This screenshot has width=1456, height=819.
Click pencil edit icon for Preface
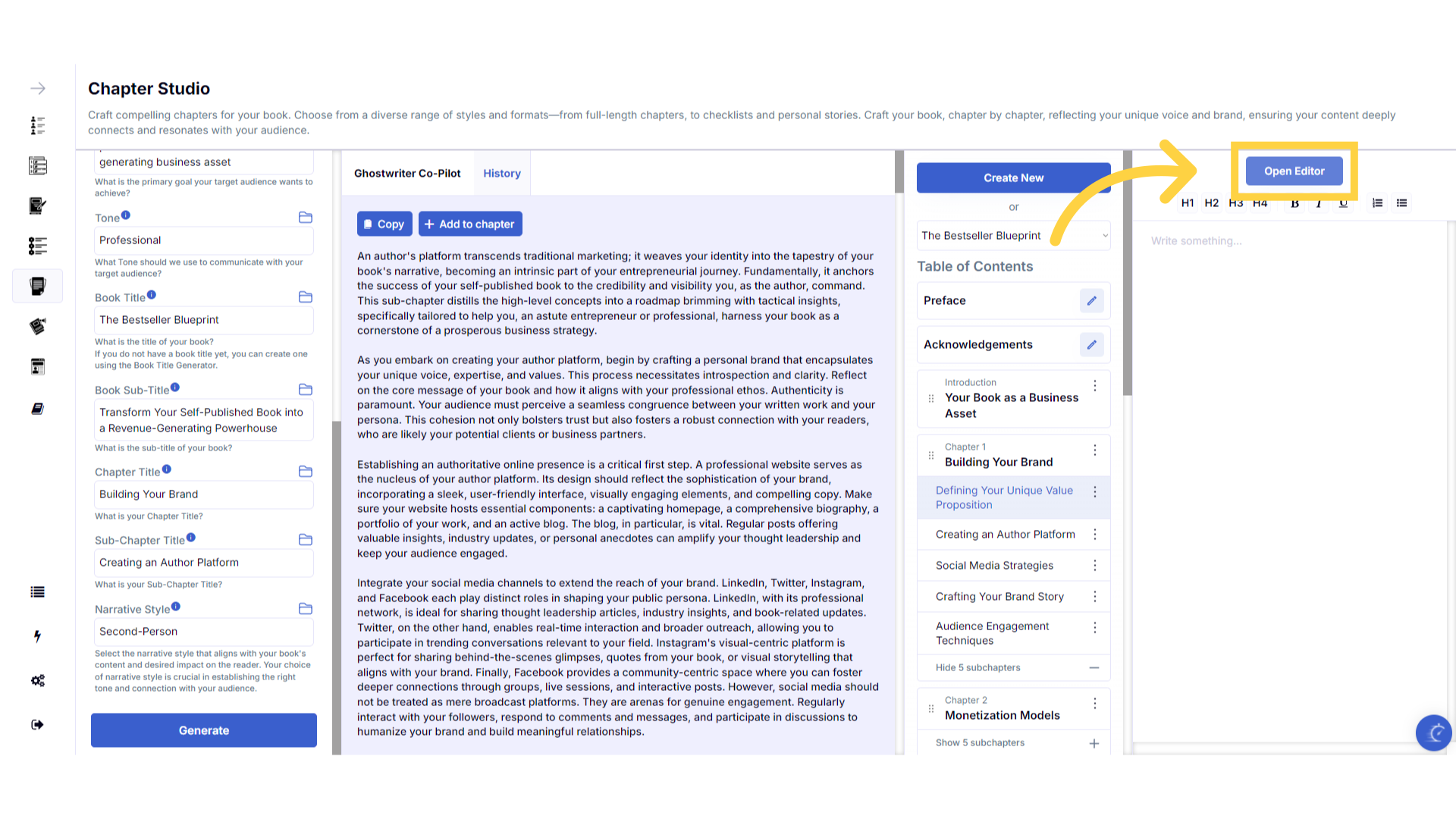1091,301
